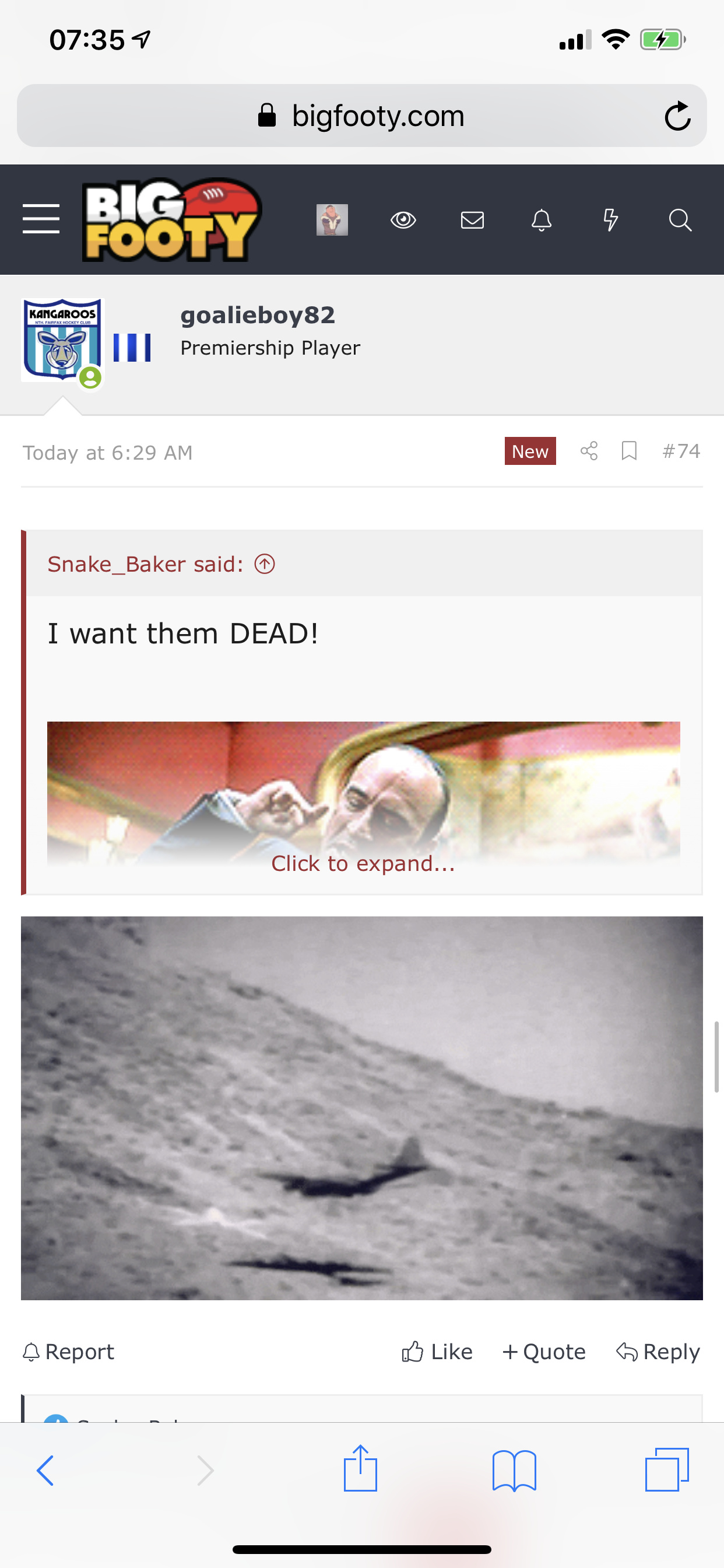Open the forum search magnifier
Screen dimensions: 724x1568
680,220
